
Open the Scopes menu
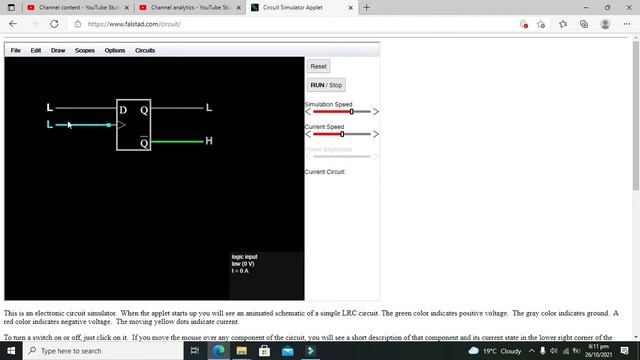tap(84, 50)
